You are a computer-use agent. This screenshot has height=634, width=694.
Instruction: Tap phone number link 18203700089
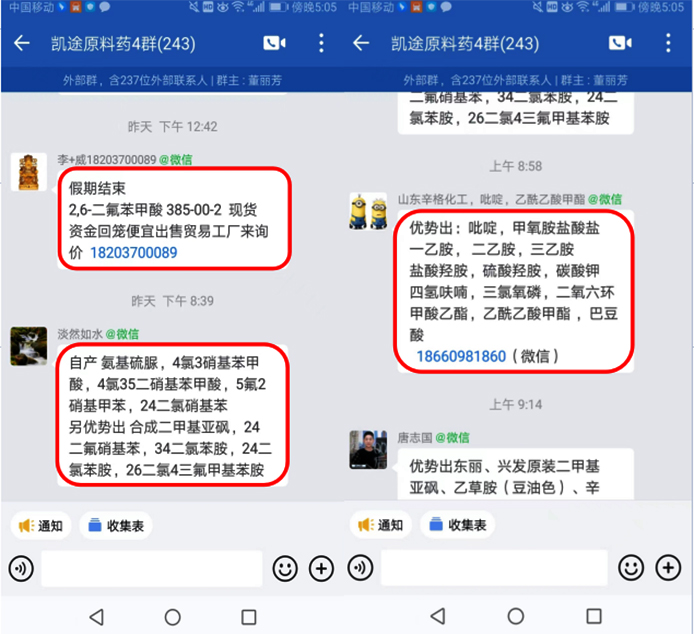click(134, 252)
